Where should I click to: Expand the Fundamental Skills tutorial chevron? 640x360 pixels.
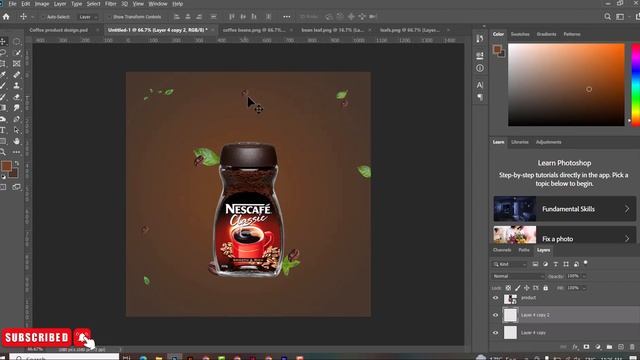coord(627,209)
